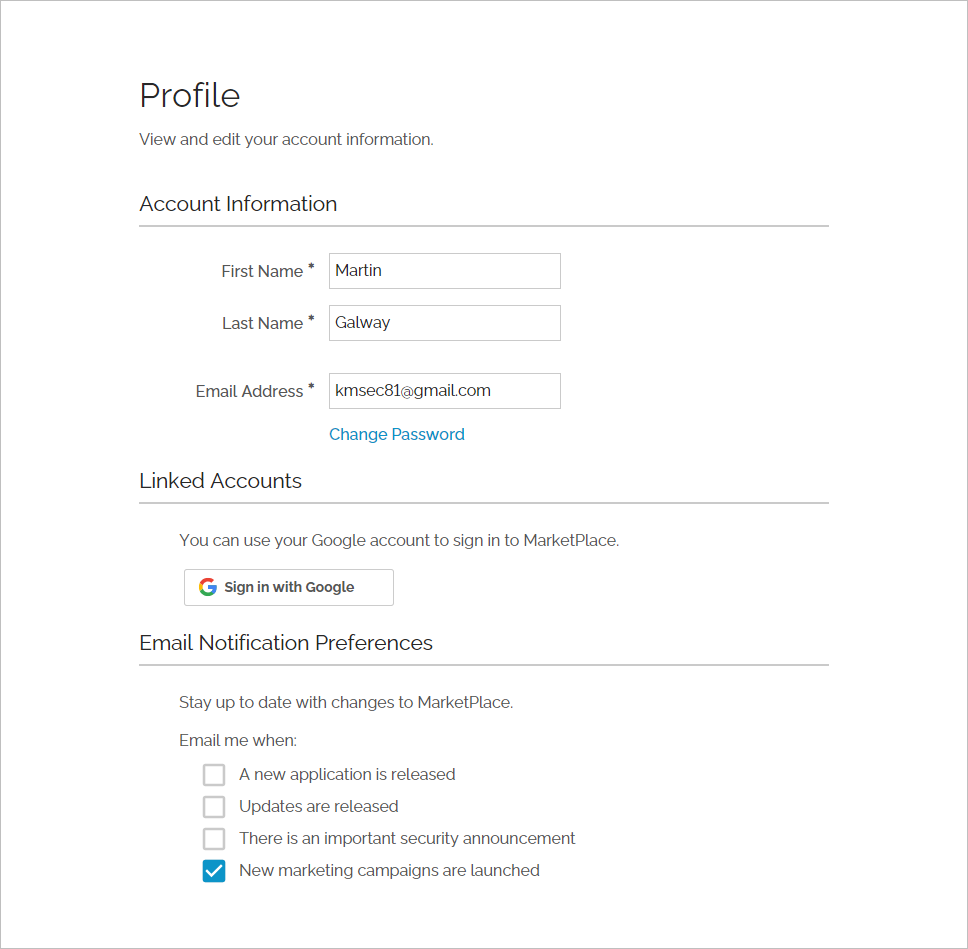968x949 pixels.
Task: Click the Linked Accounts section heading
Action: [220, 480]
